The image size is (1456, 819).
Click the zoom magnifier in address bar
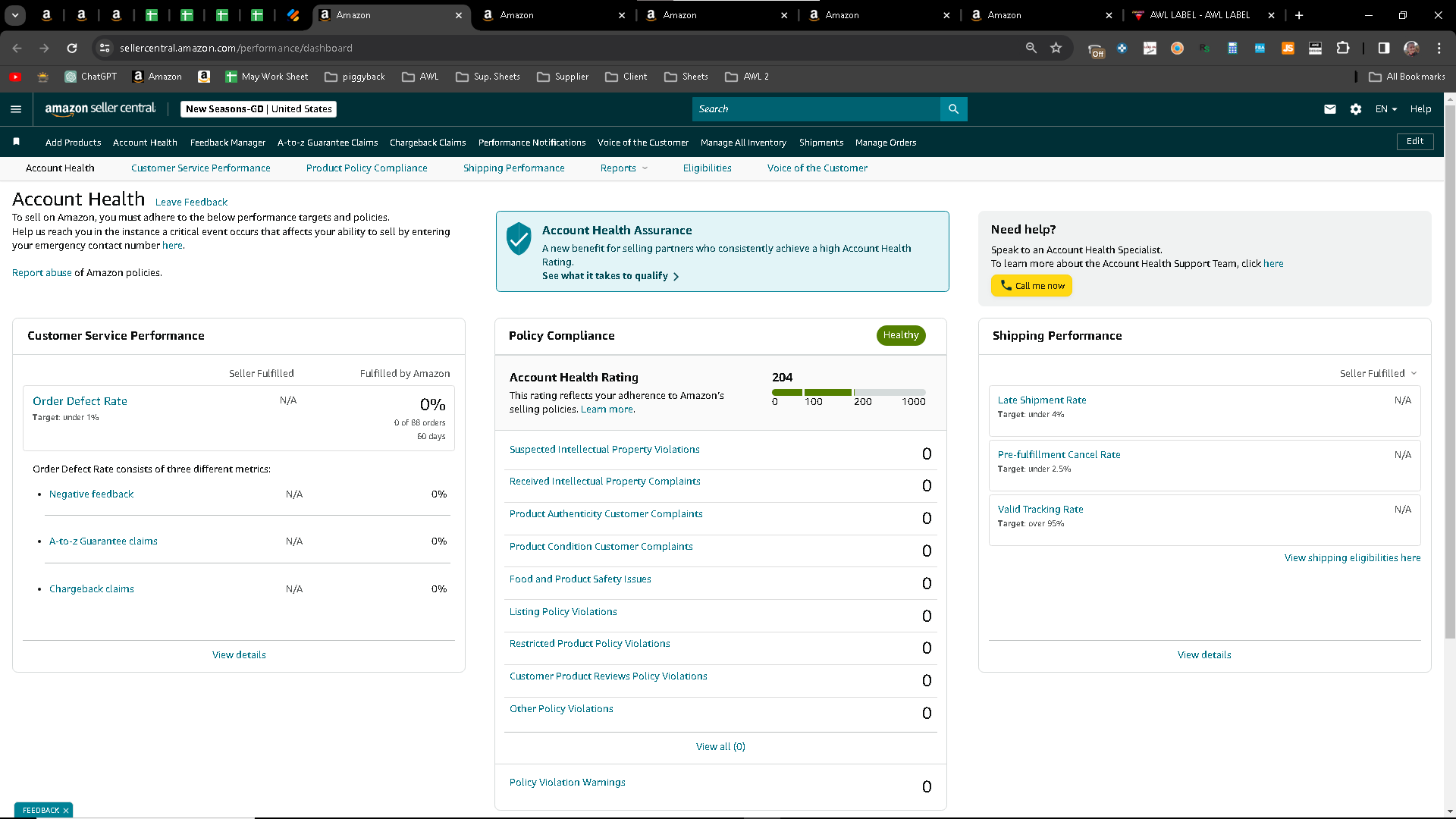(1031, 48)
